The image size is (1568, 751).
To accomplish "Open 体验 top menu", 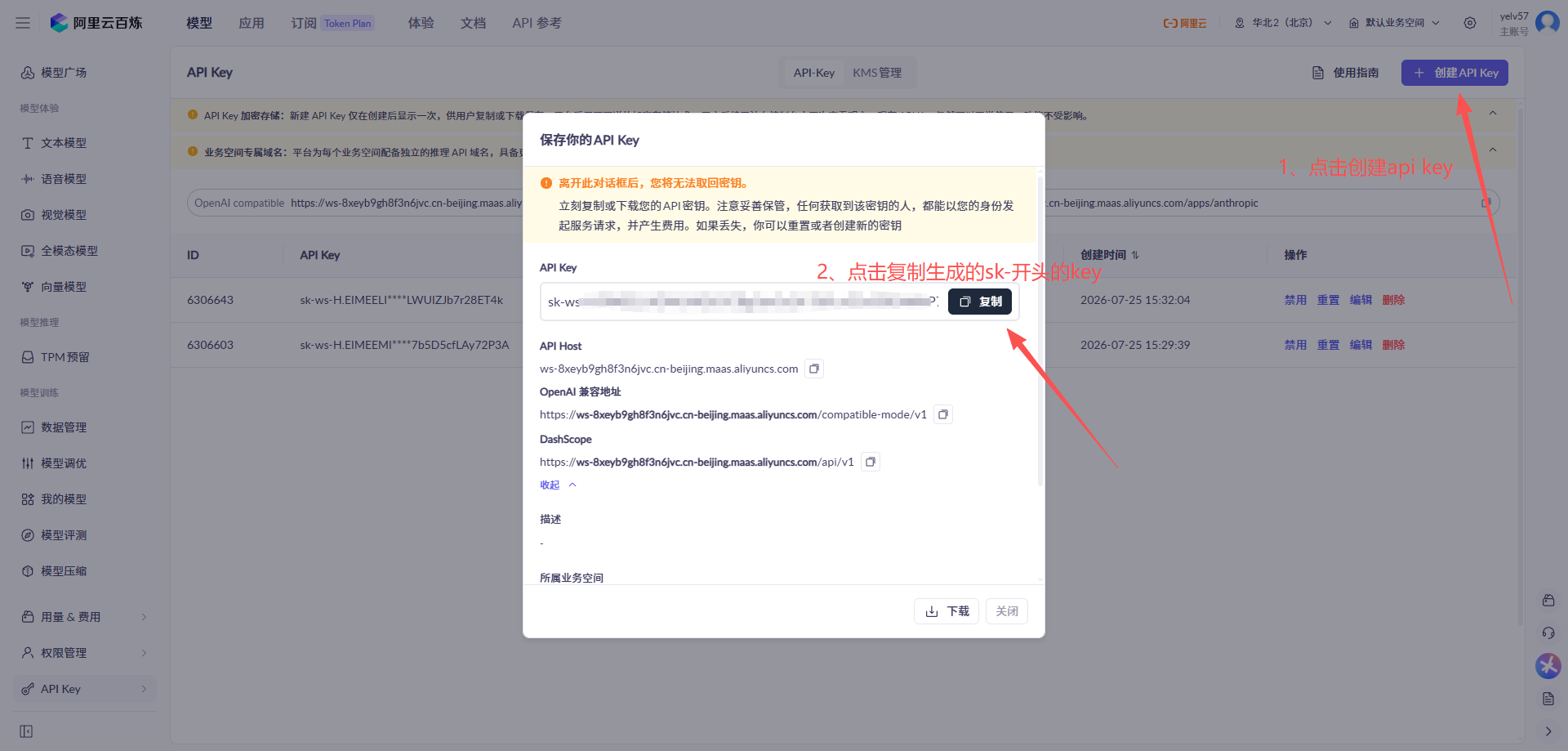I will pos(421,23).
